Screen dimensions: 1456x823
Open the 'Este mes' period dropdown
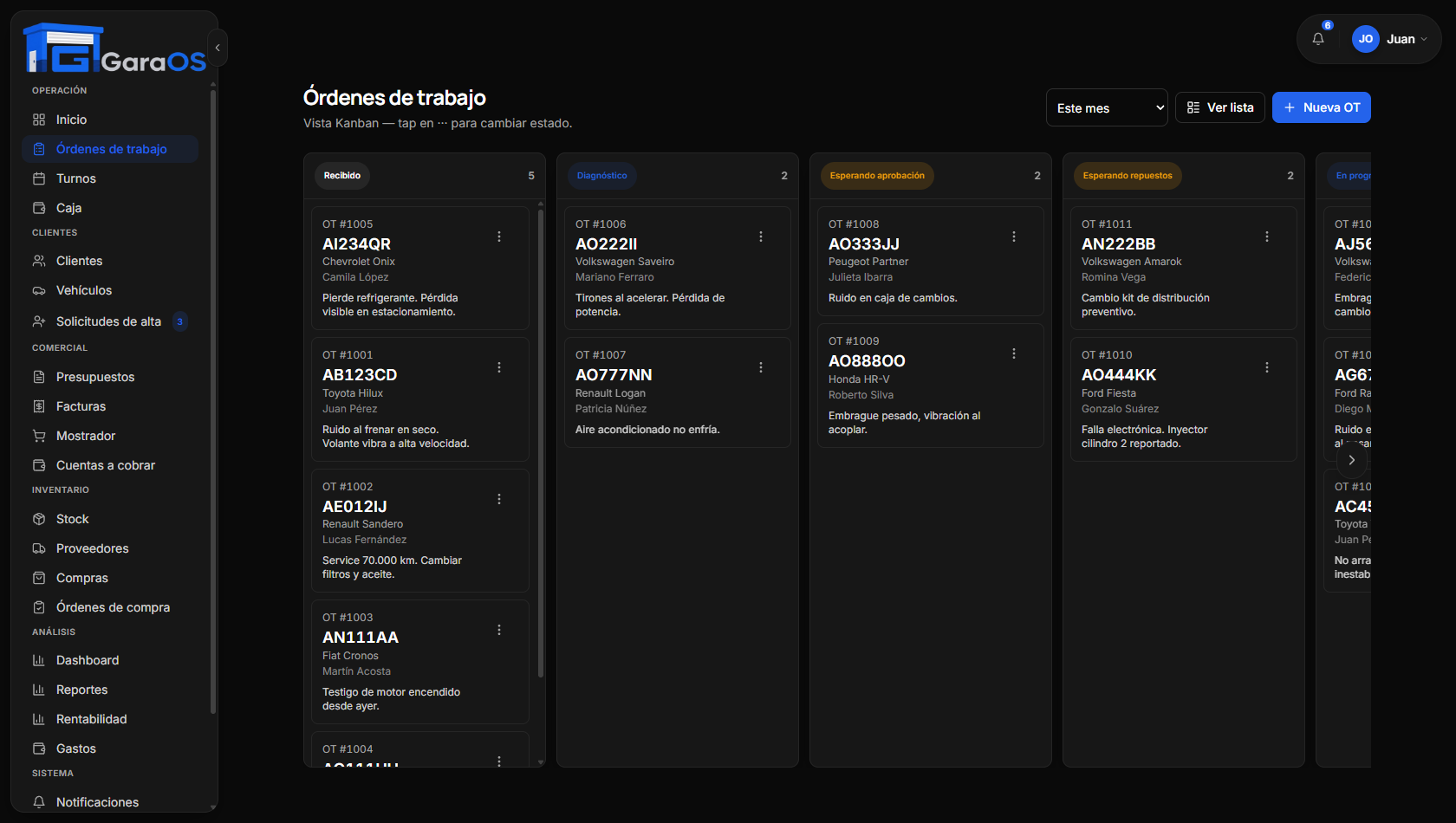tap(1107, 108)
